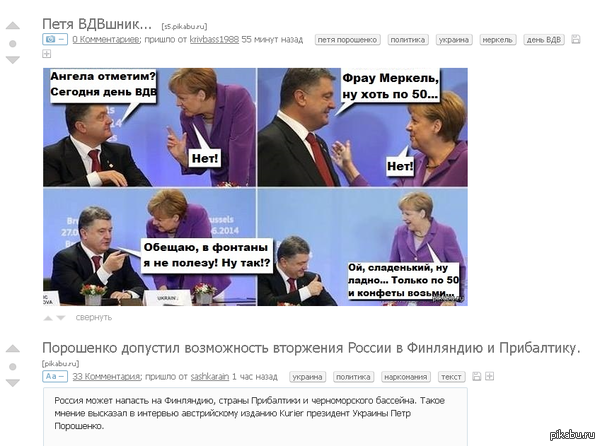Upvote the Порошенко Finland invasion post
The image size is (600, 446).
(x=13, y=348)
